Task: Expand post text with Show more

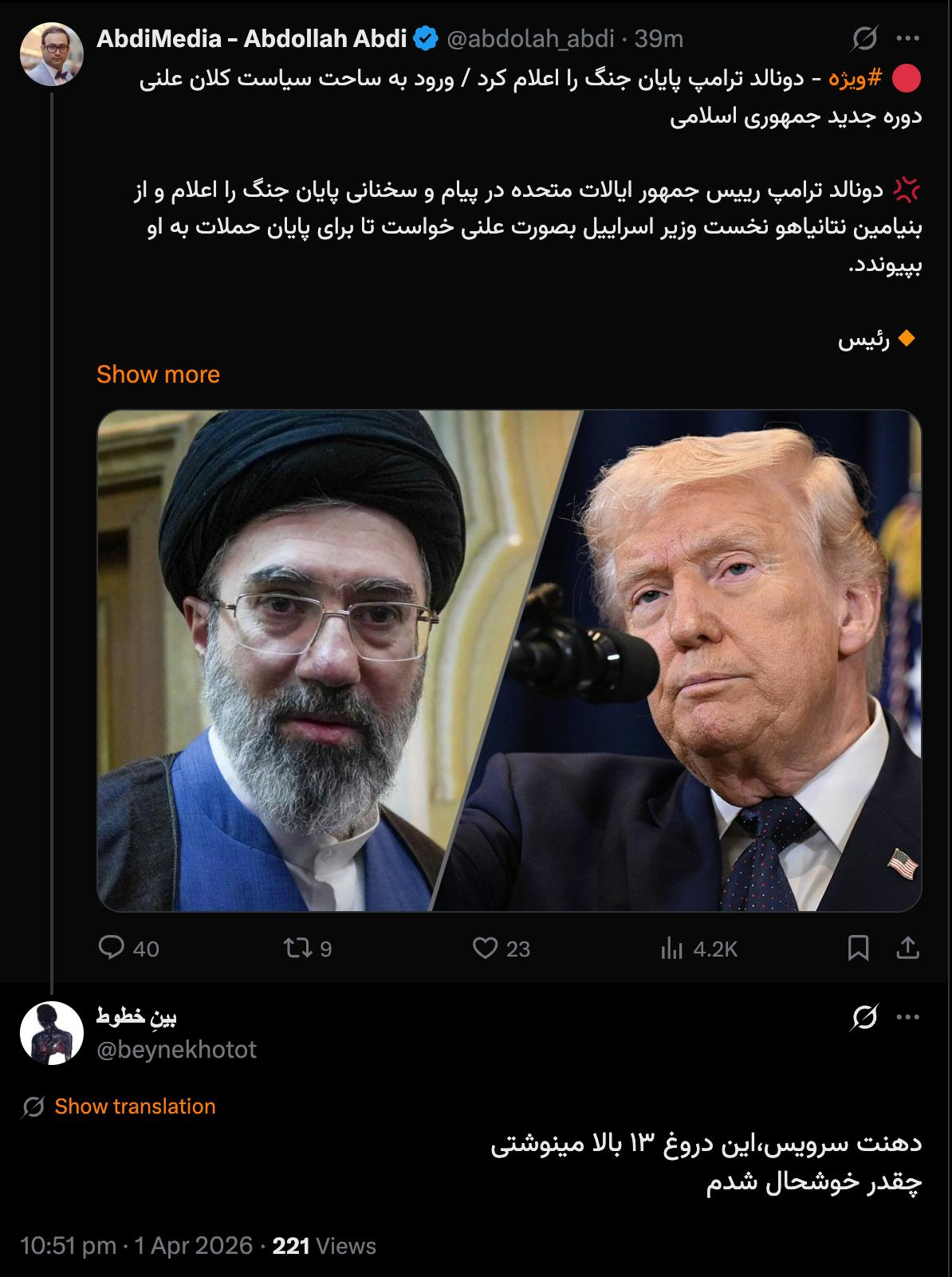Action: [158, 374]
